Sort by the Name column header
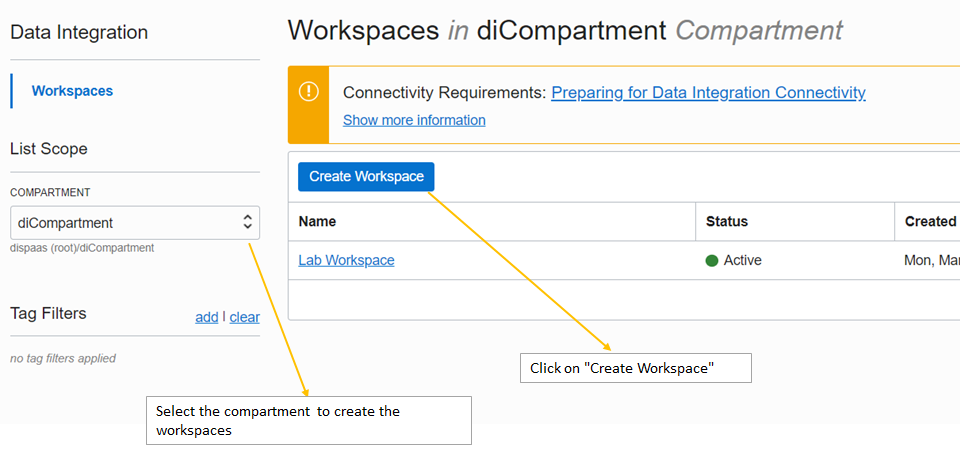 pyautogui.click(x=317, y=221)
